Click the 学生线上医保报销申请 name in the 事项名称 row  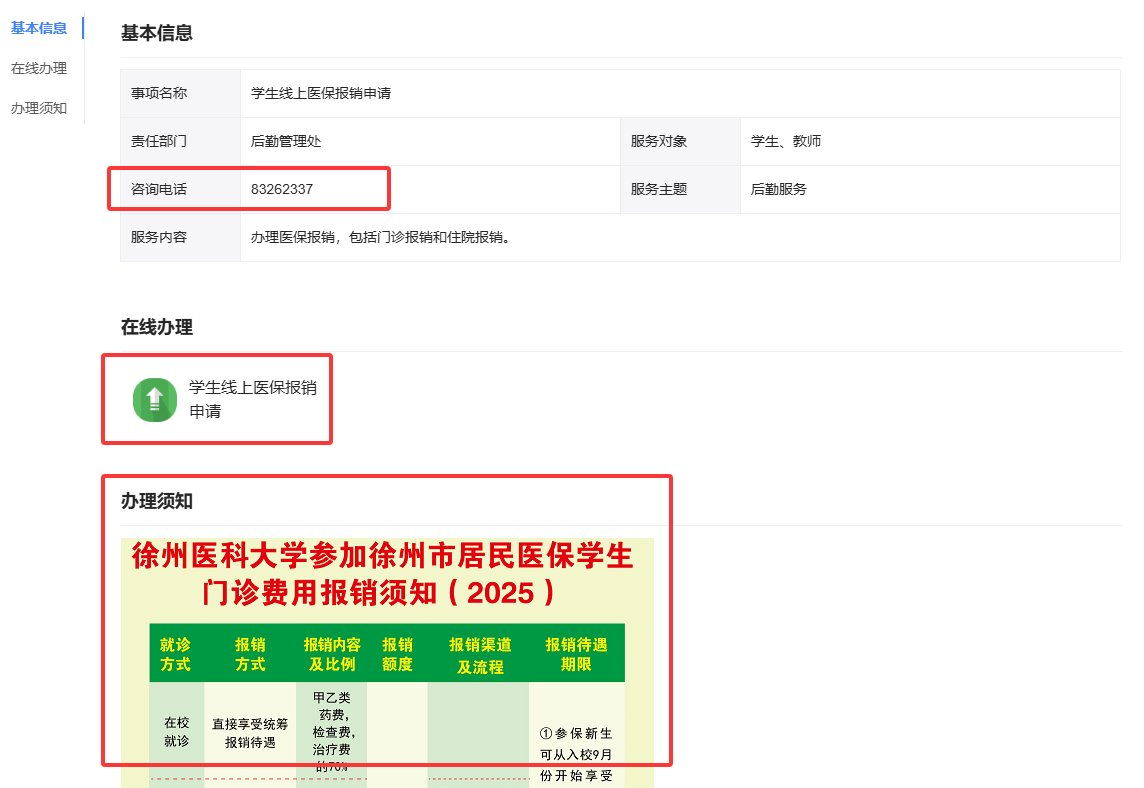[x=321, y=93]
